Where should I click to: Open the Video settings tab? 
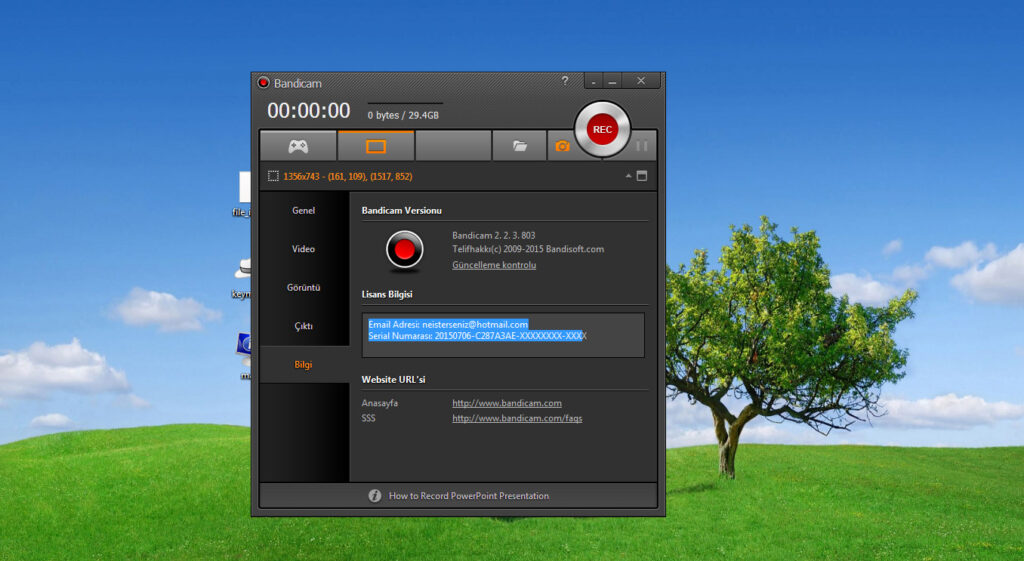[304, 249]
